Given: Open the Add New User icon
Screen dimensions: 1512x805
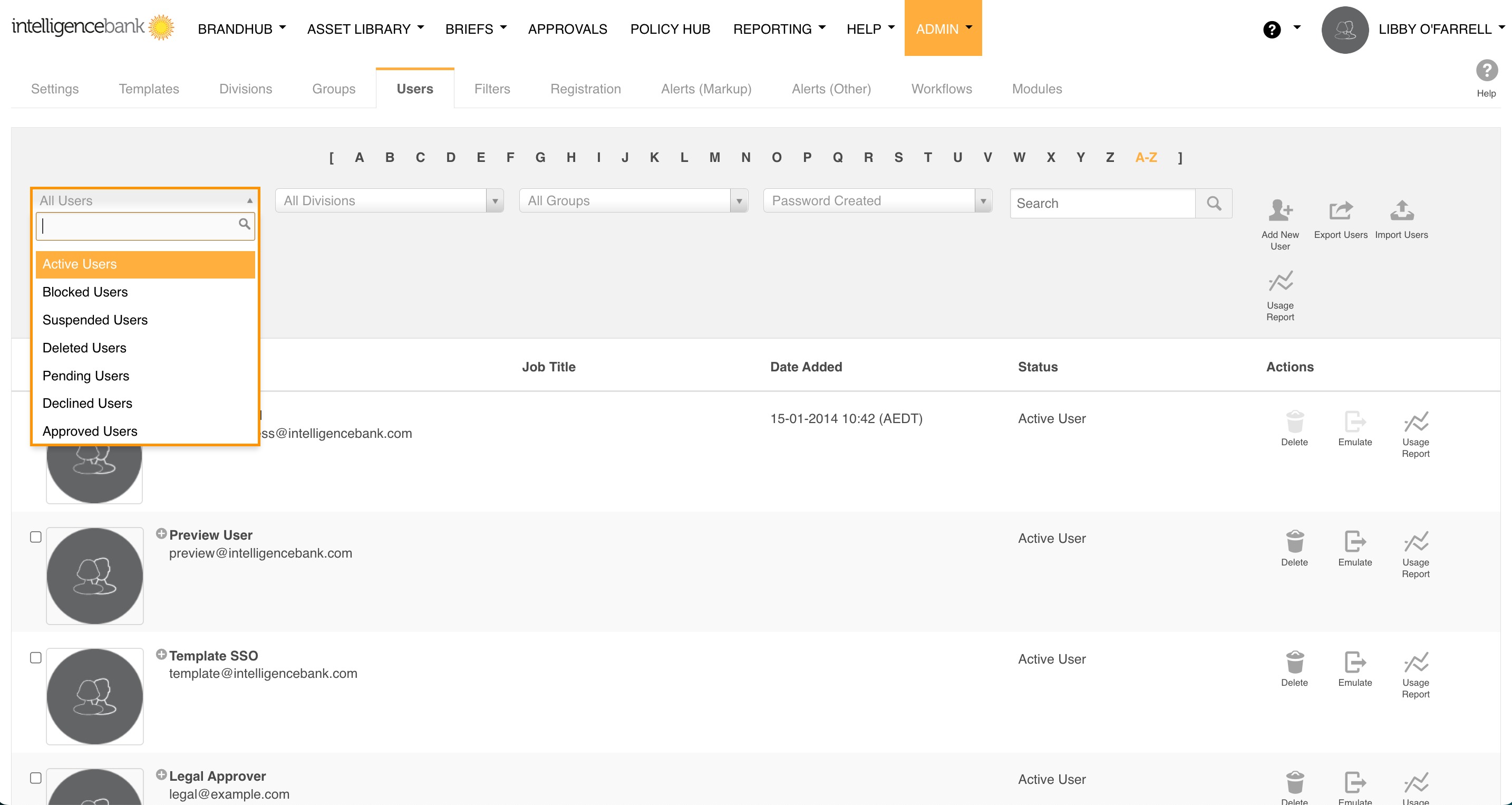Looking at the screenshot, I should pos(1280,213).
